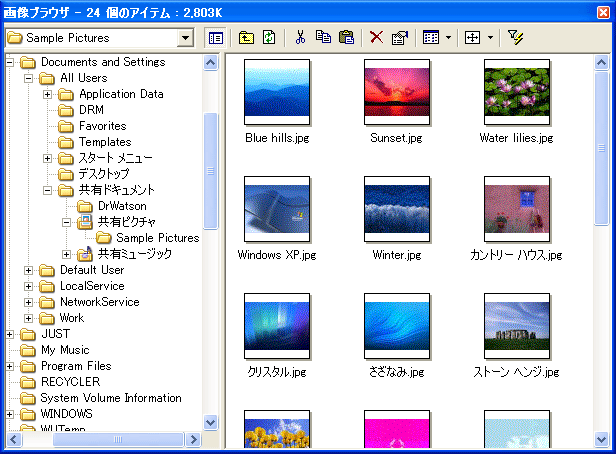
Task: Expand the NetworkService node
Action: tap(28, 302)
